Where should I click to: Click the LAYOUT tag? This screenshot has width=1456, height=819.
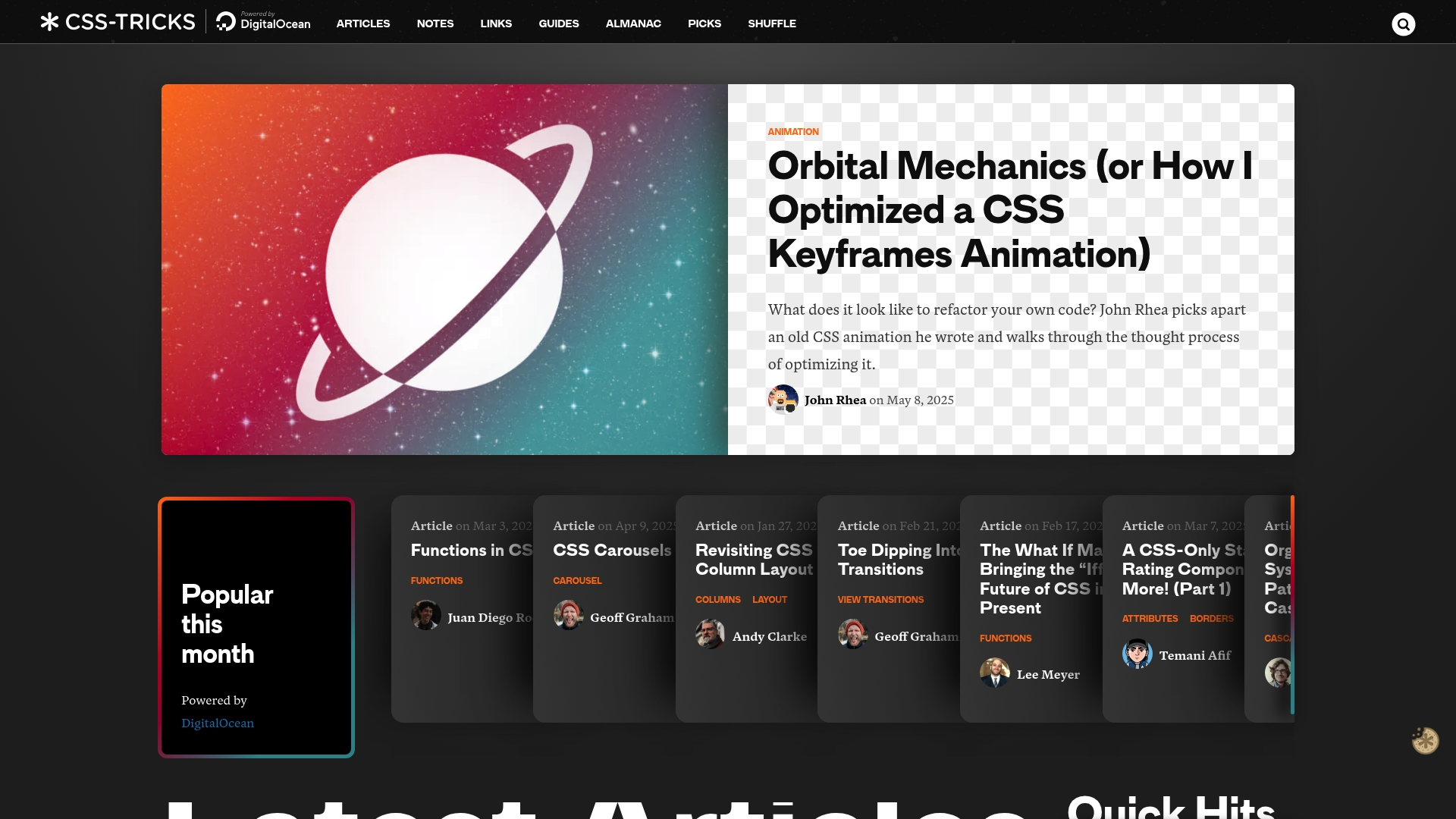coord(770,600)
